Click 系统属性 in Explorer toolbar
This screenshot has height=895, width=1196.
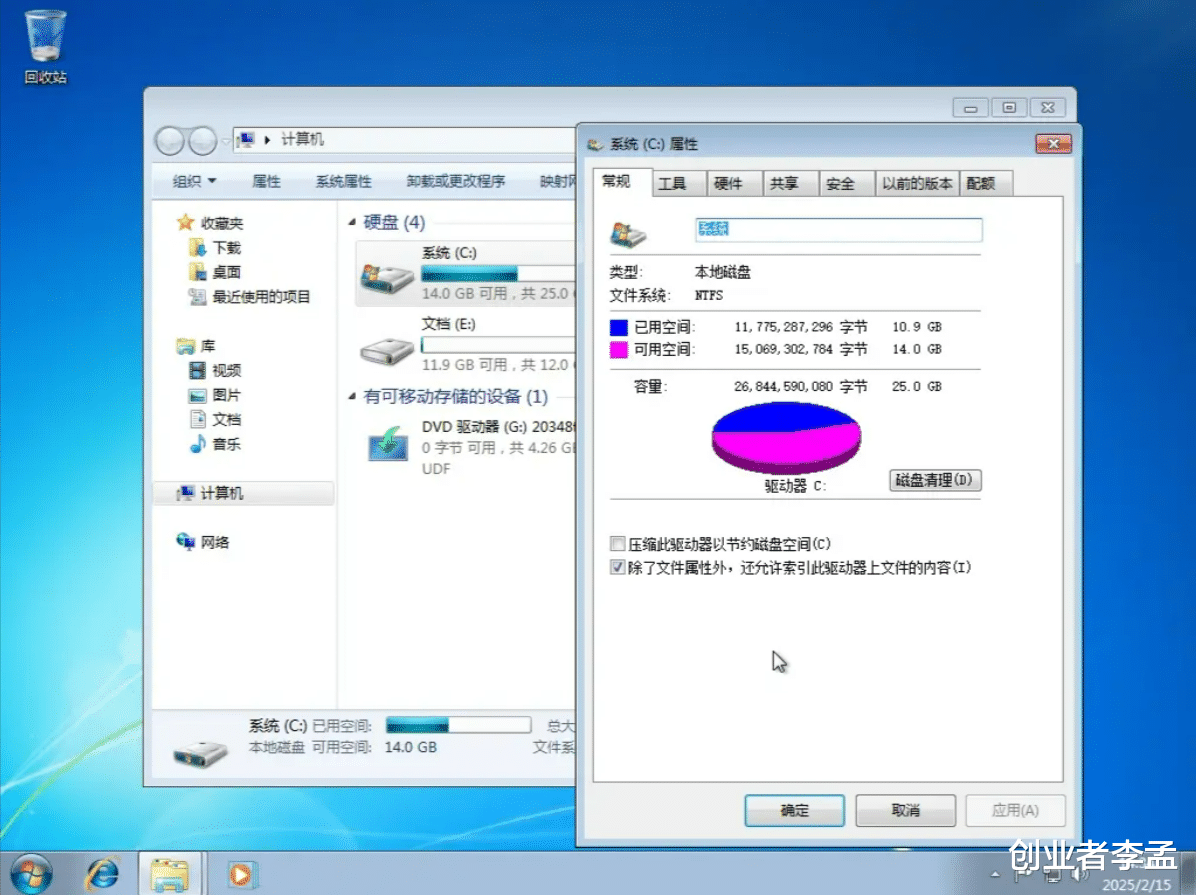click(x=343, y=181)
